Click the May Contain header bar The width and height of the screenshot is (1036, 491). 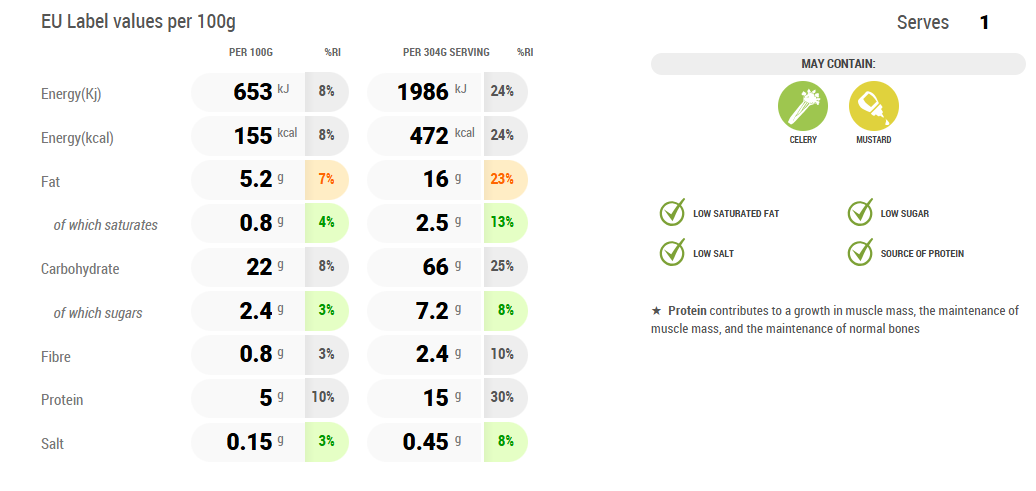point(838,64)
